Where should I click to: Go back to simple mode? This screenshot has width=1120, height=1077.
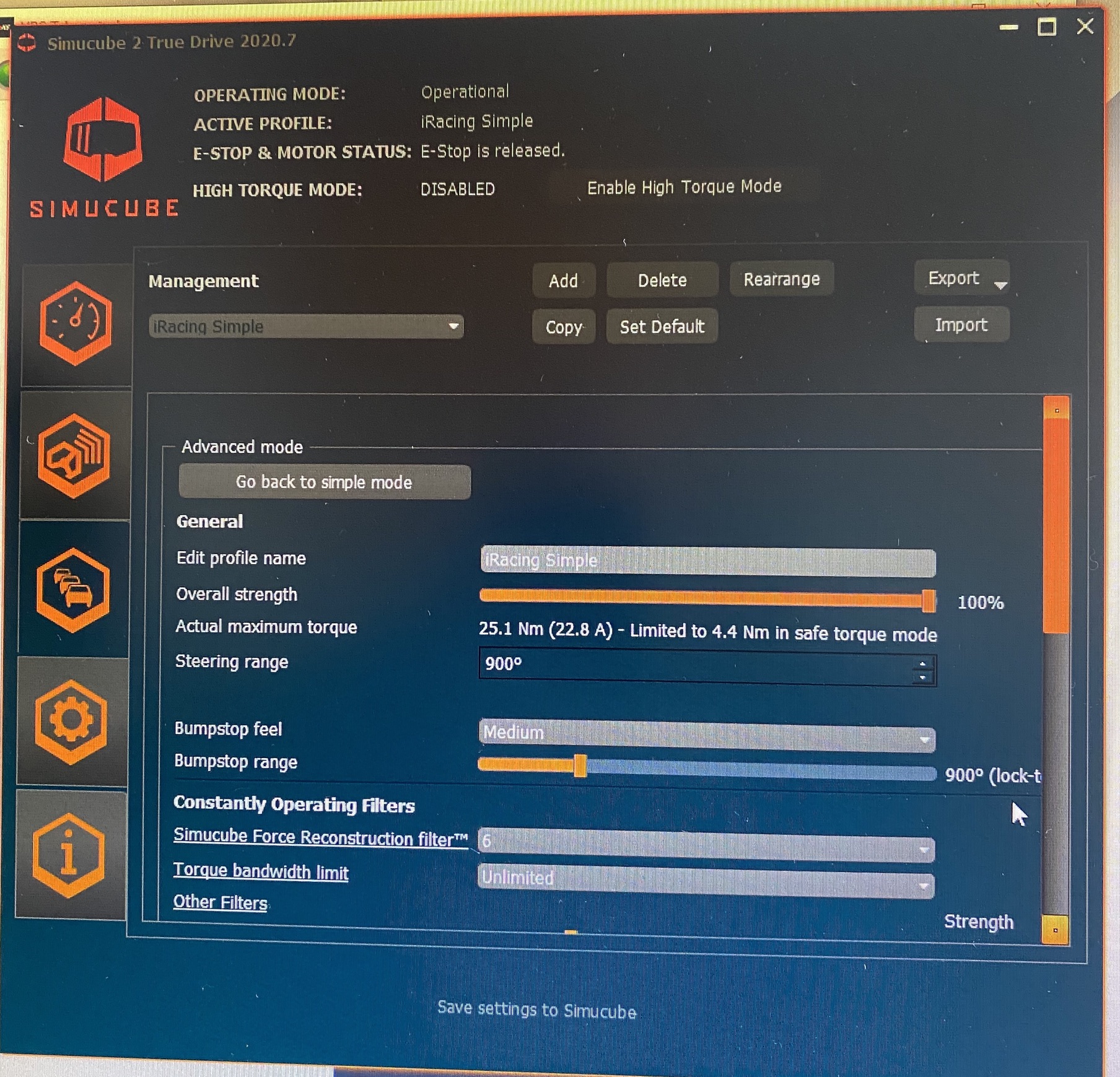[324, 482]
